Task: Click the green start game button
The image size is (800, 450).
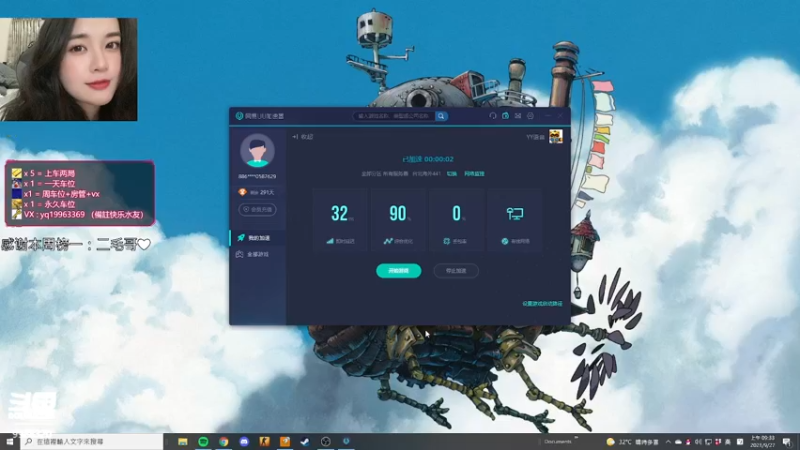Action: pos(398,270)
